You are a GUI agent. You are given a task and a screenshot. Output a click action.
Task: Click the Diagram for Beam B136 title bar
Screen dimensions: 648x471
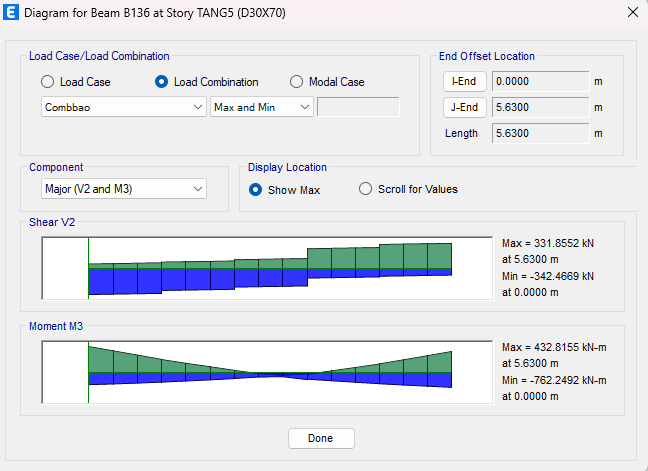coord(300,13)
